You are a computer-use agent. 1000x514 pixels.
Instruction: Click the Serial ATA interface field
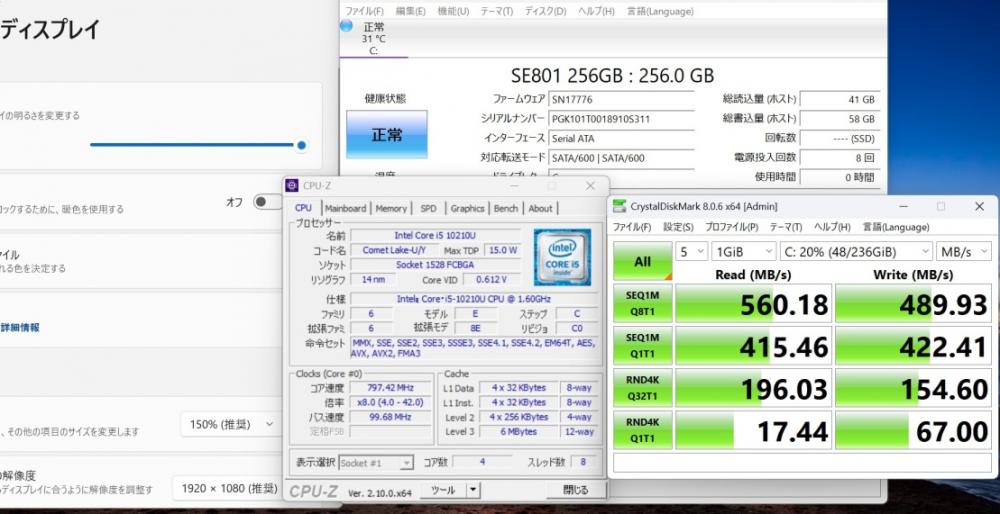coord(621,138)
